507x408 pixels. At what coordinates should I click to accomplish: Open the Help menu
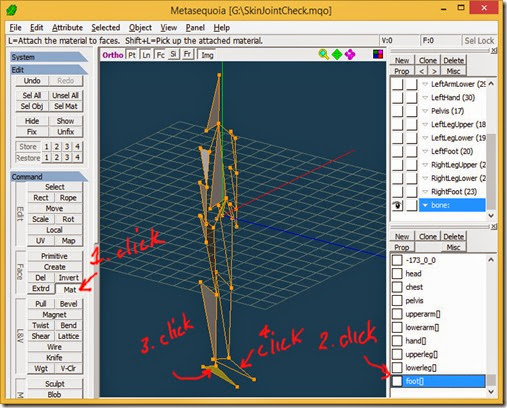222,28
